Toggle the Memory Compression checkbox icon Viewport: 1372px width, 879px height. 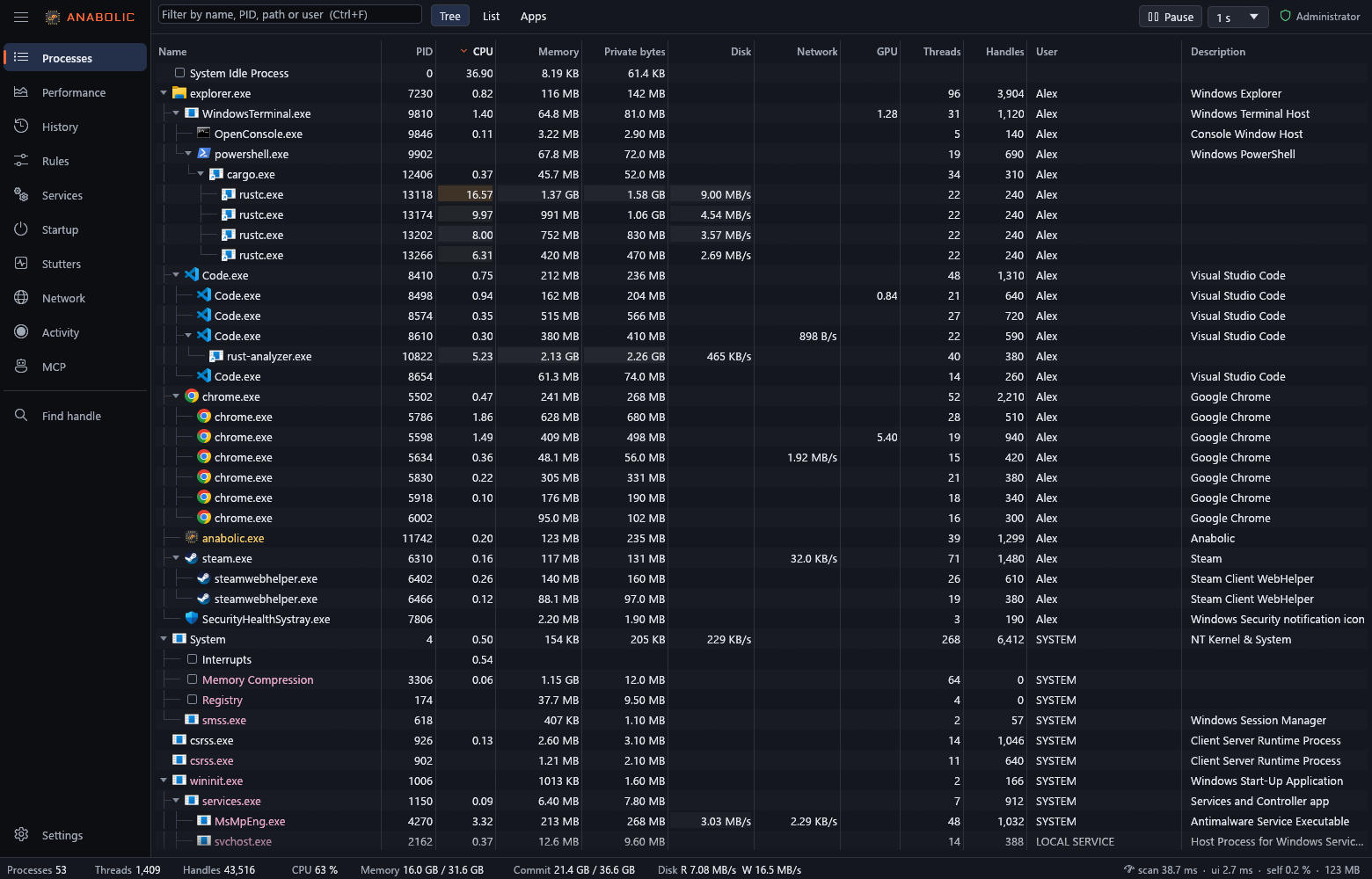(x=192, y=679)
